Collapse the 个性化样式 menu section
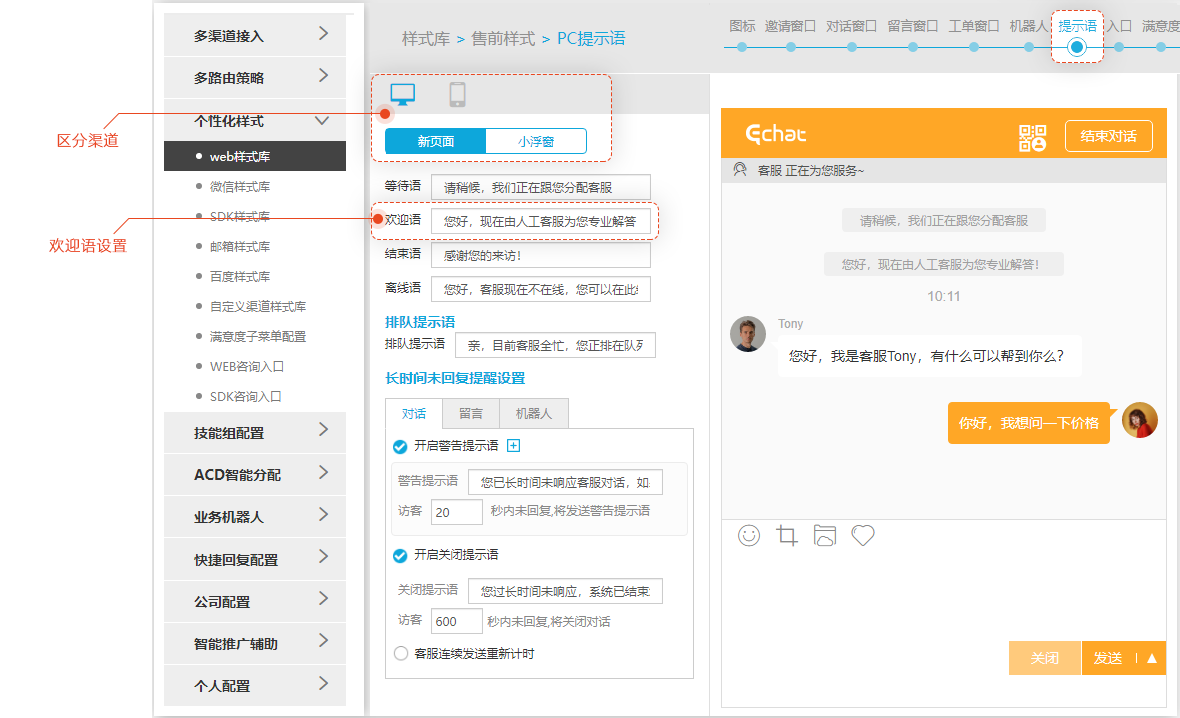Viewport: 1180px width, 718px height. pyautogui.click(x=322, y=121)
